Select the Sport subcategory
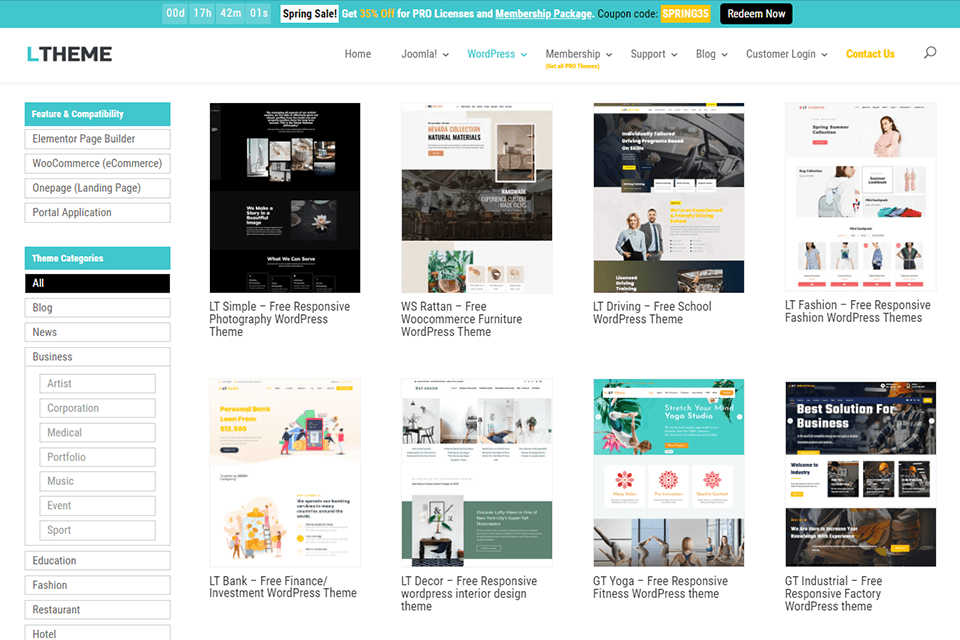 (97, 530)
